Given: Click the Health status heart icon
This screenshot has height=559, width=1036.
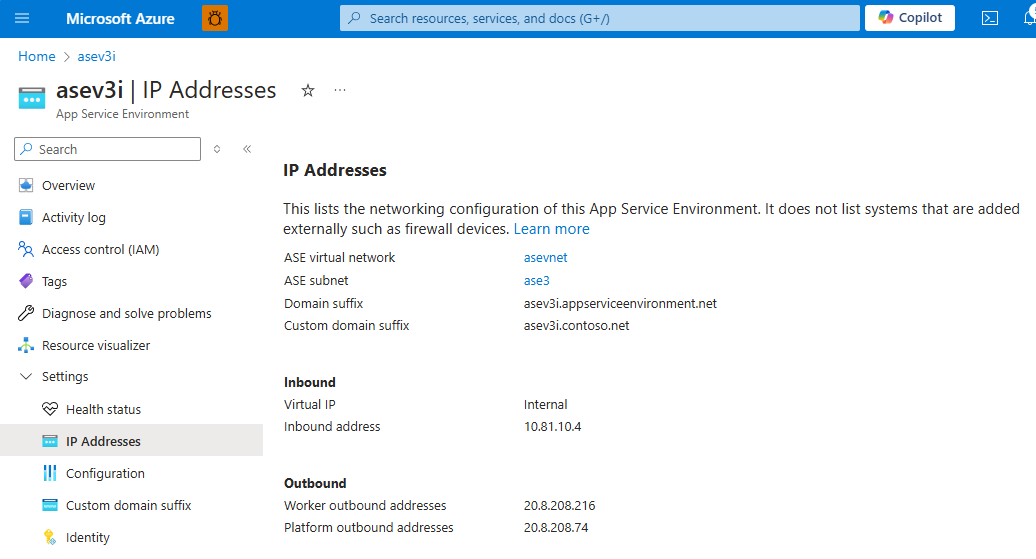Looking at the screenshot, I should coord(50,409).
